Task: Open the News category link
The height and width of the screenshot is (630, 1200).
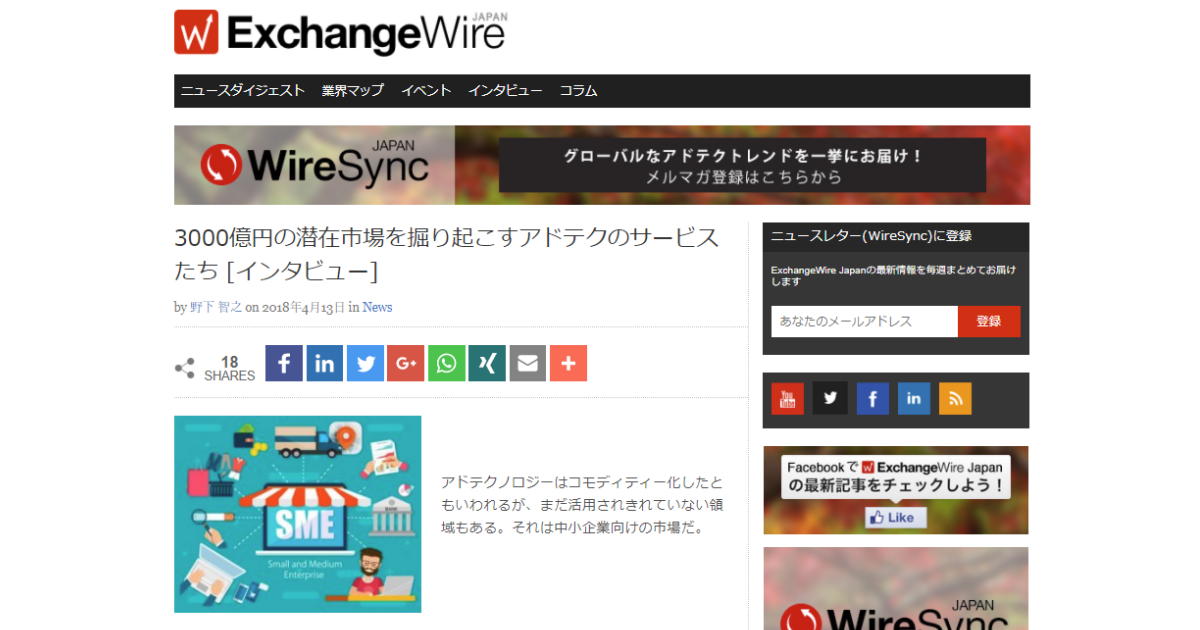Action: 377,307
